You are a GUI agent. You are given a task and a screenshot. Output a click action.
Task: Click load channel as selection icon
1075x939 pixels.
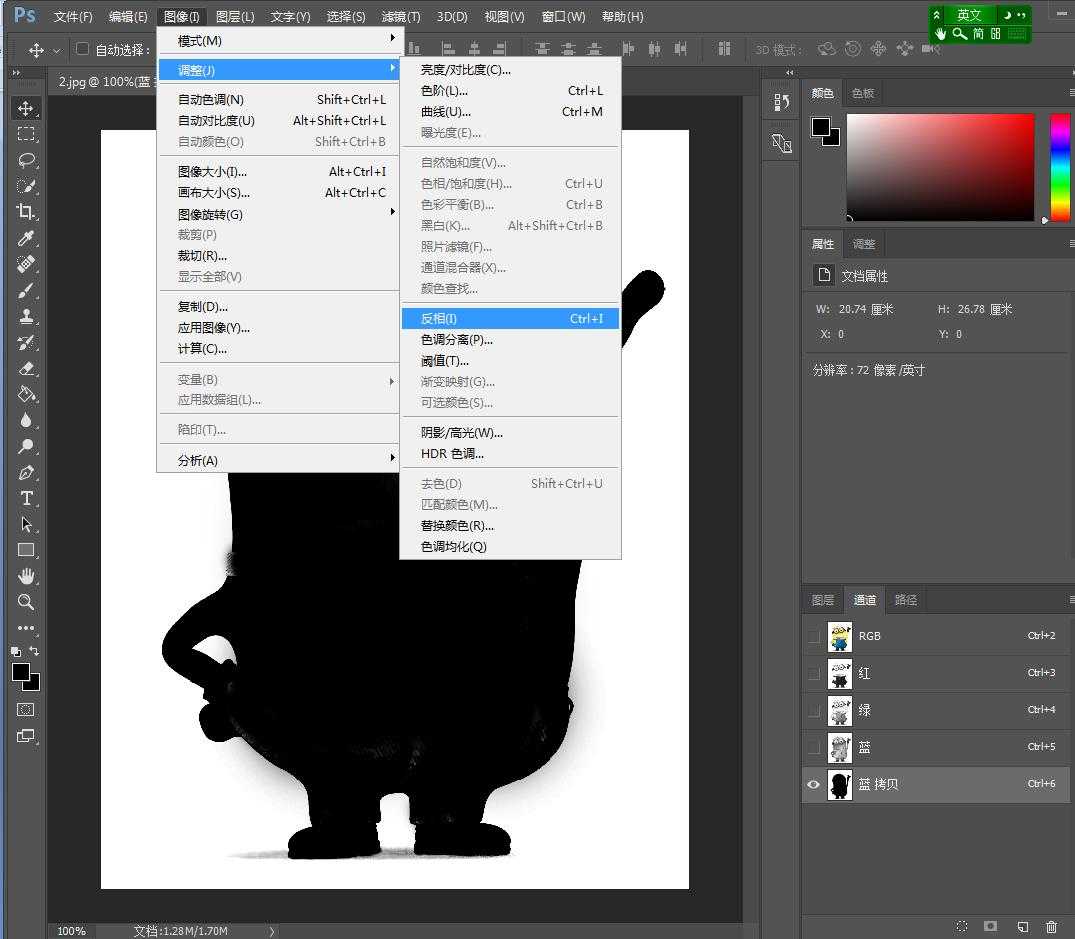[962, 926]
